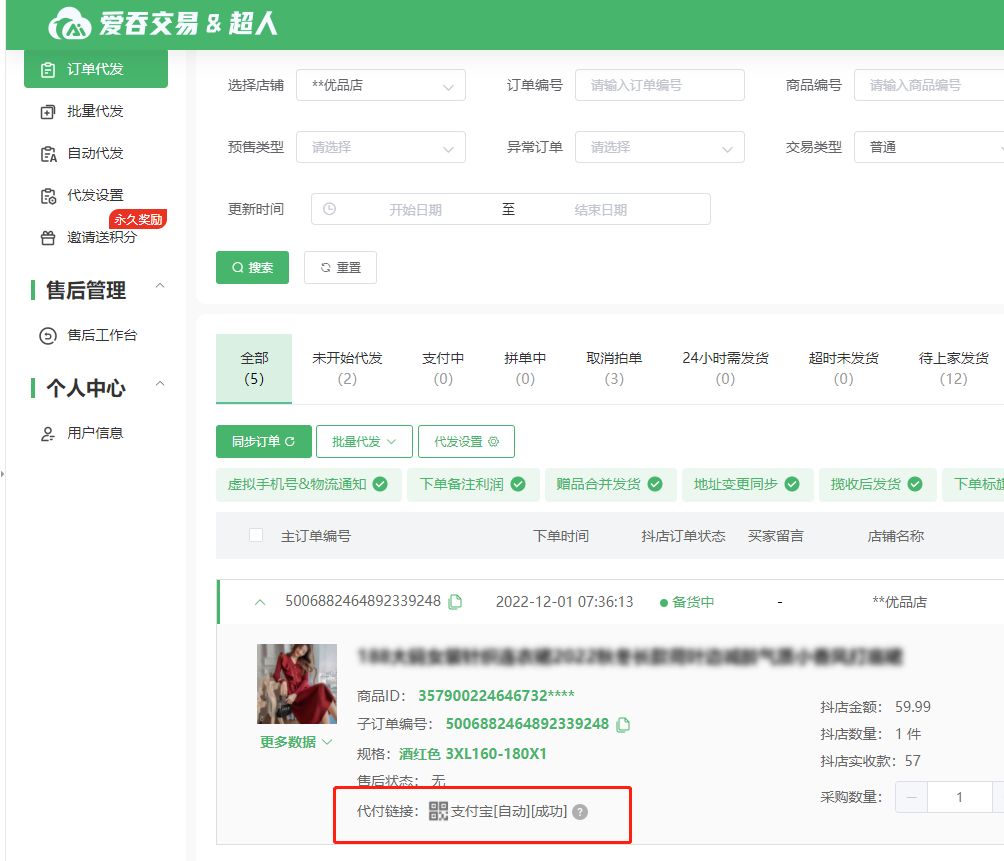Toggle 虚拟手机号&物流通知 option
This screenshot has width=1004, height=861.
point(308,485)
